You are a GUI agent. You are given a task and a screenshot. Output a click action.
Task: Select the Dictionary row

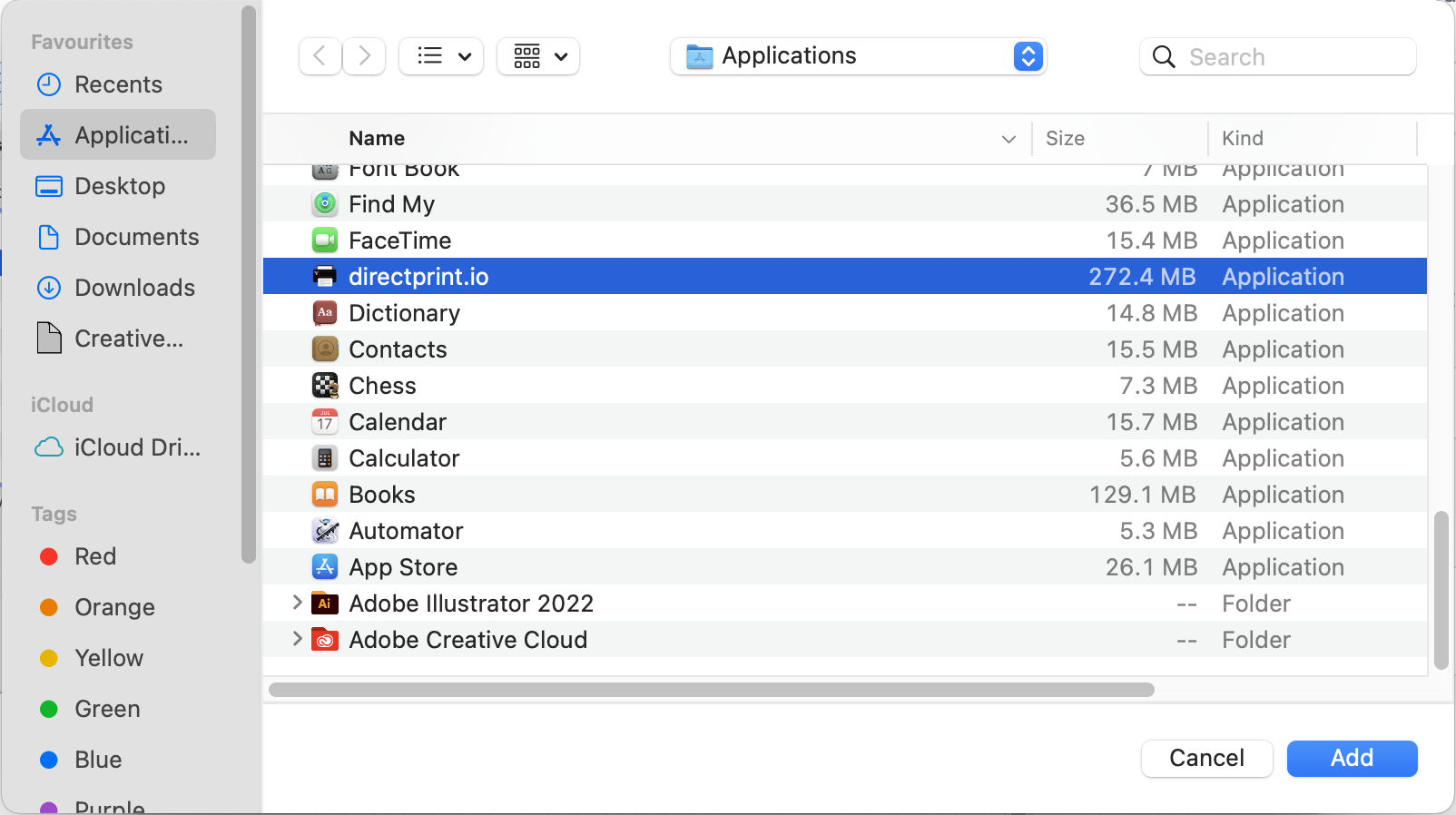[845, 313]
